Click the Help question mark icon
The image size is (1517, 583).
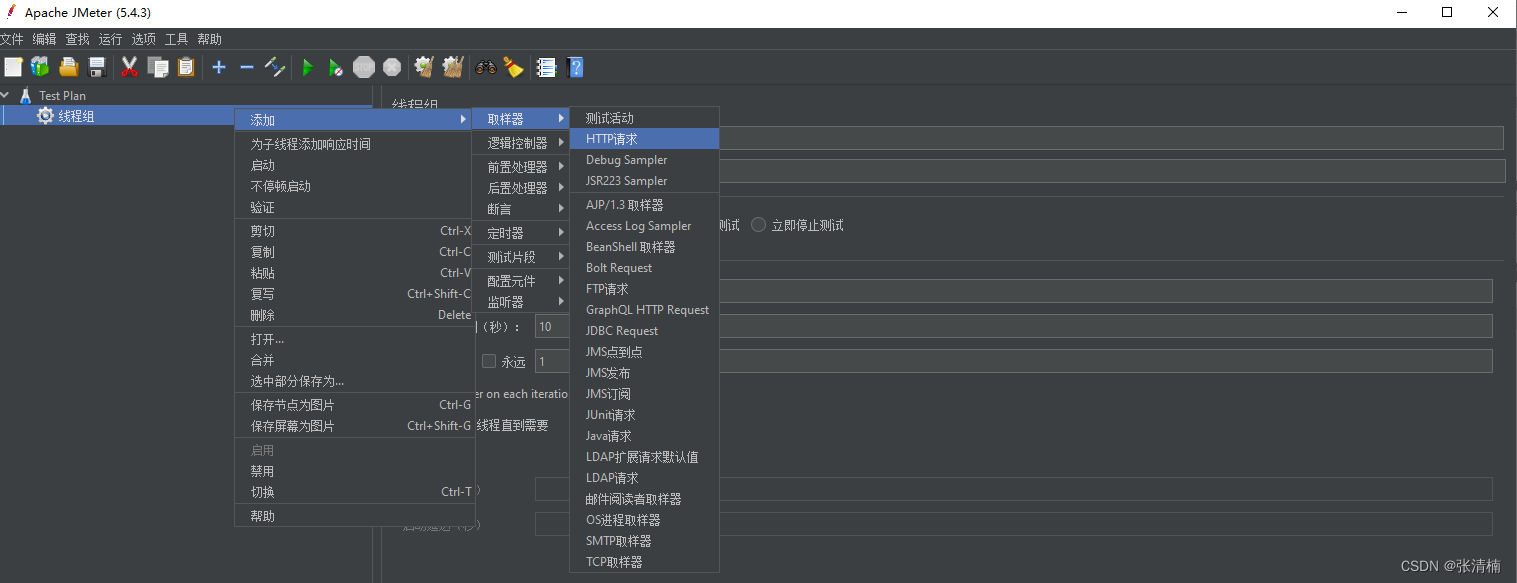point(575,67)
